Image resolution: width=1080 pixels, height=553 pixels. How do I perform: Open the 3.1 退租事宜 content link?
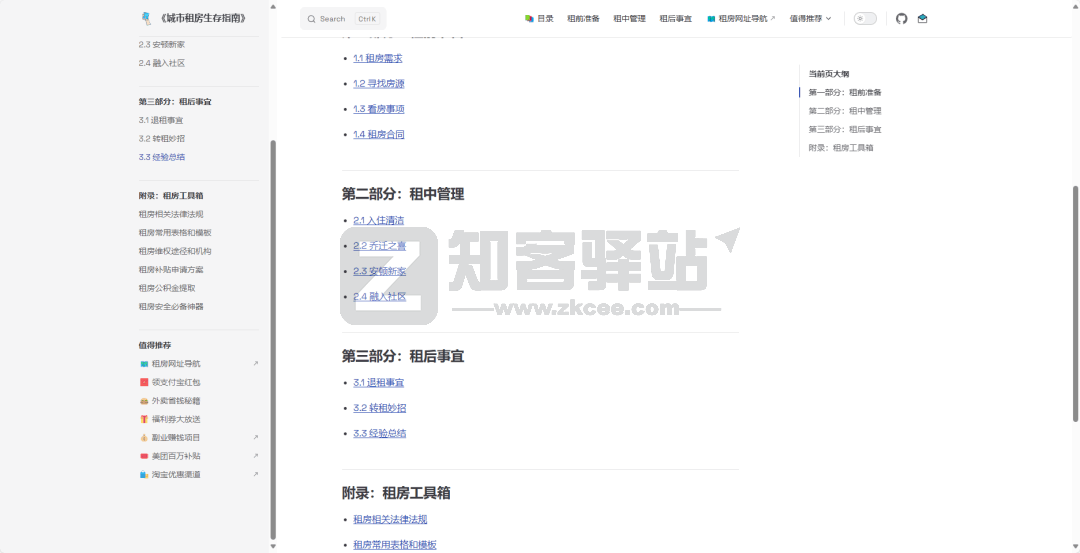coord(379,383)
